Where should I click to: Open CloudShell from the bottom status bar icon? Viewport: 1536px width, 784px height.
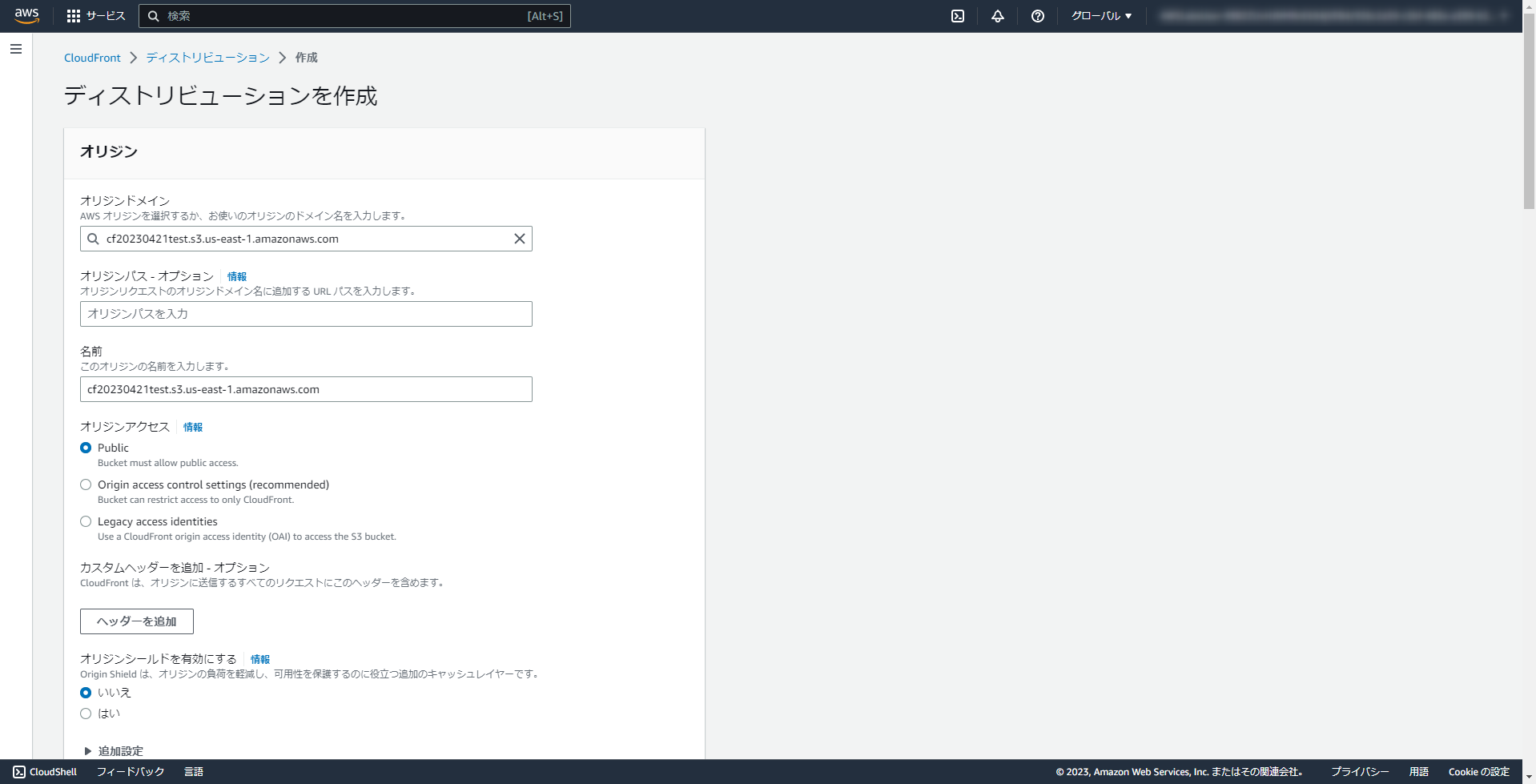click(17, 771)
